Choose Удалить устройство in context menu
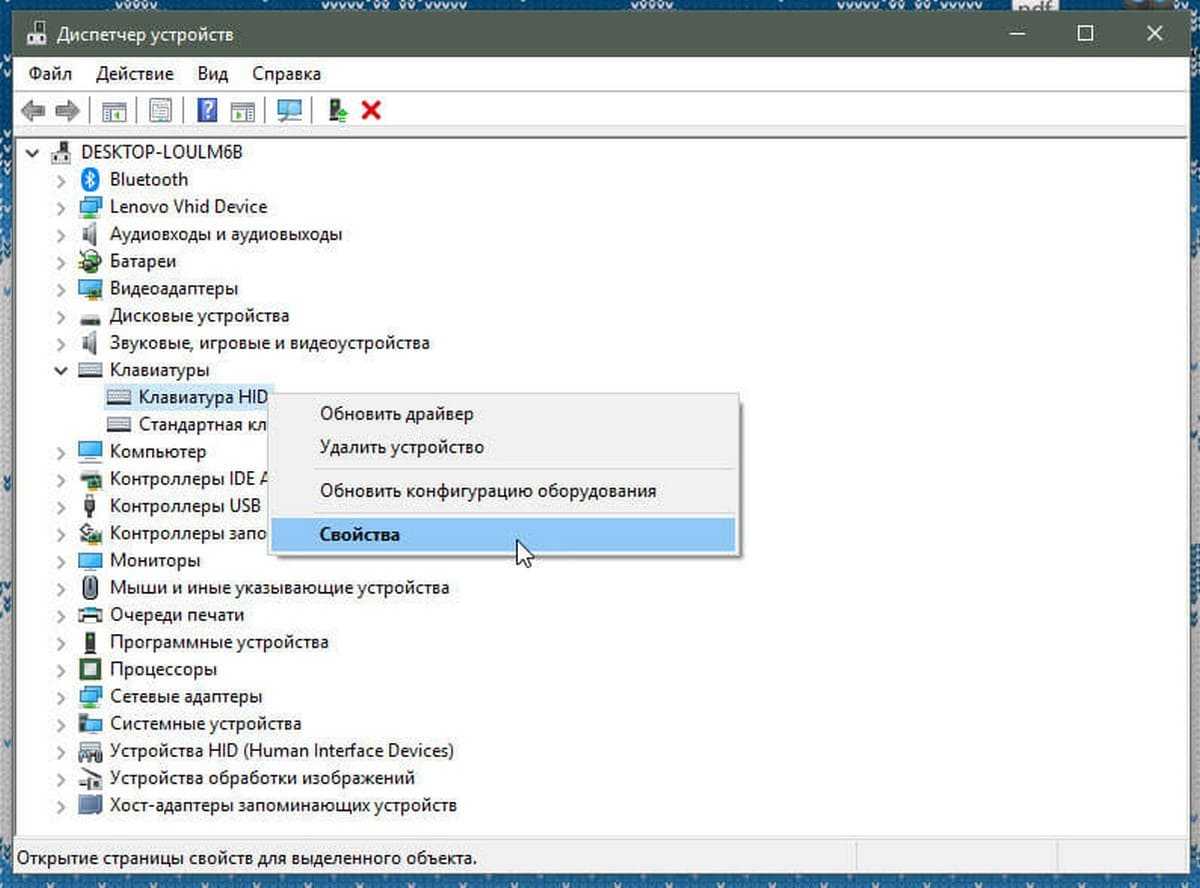The width and height of the screenshot is (1200, 888). 401,447
